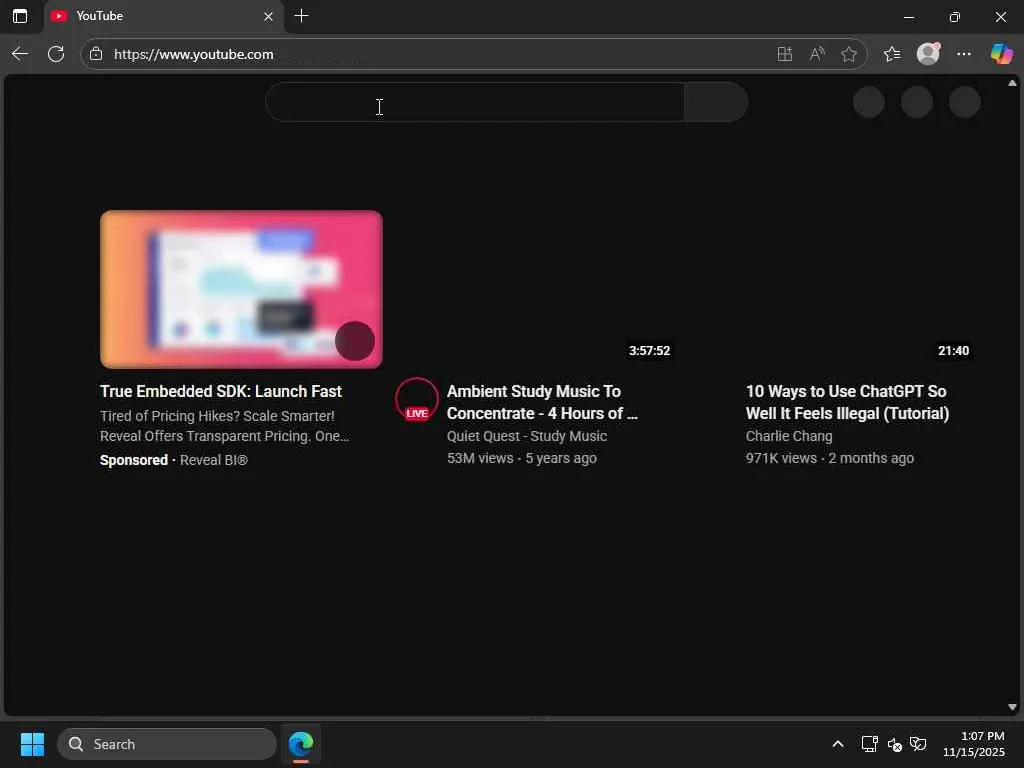Open a new browser tab

click(301, 16)
